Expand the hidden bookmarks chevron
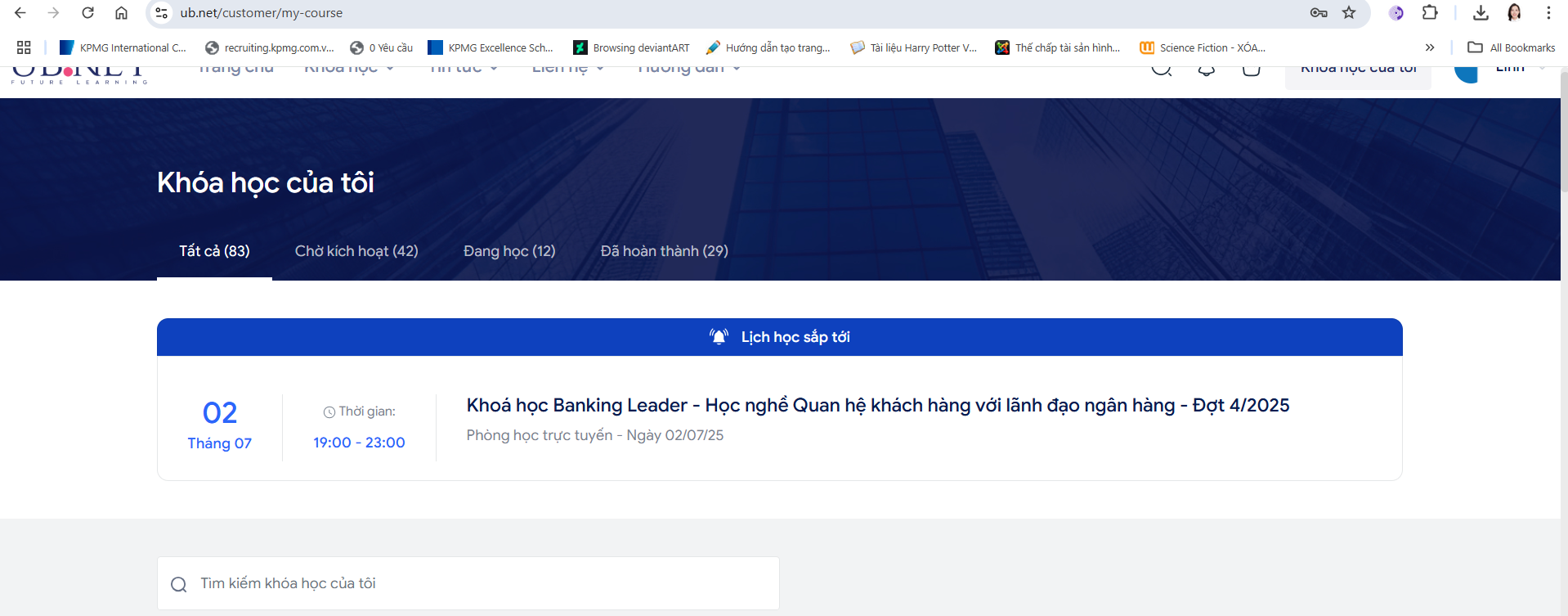Screen dimensions: 1568x616 point(1430,47)
